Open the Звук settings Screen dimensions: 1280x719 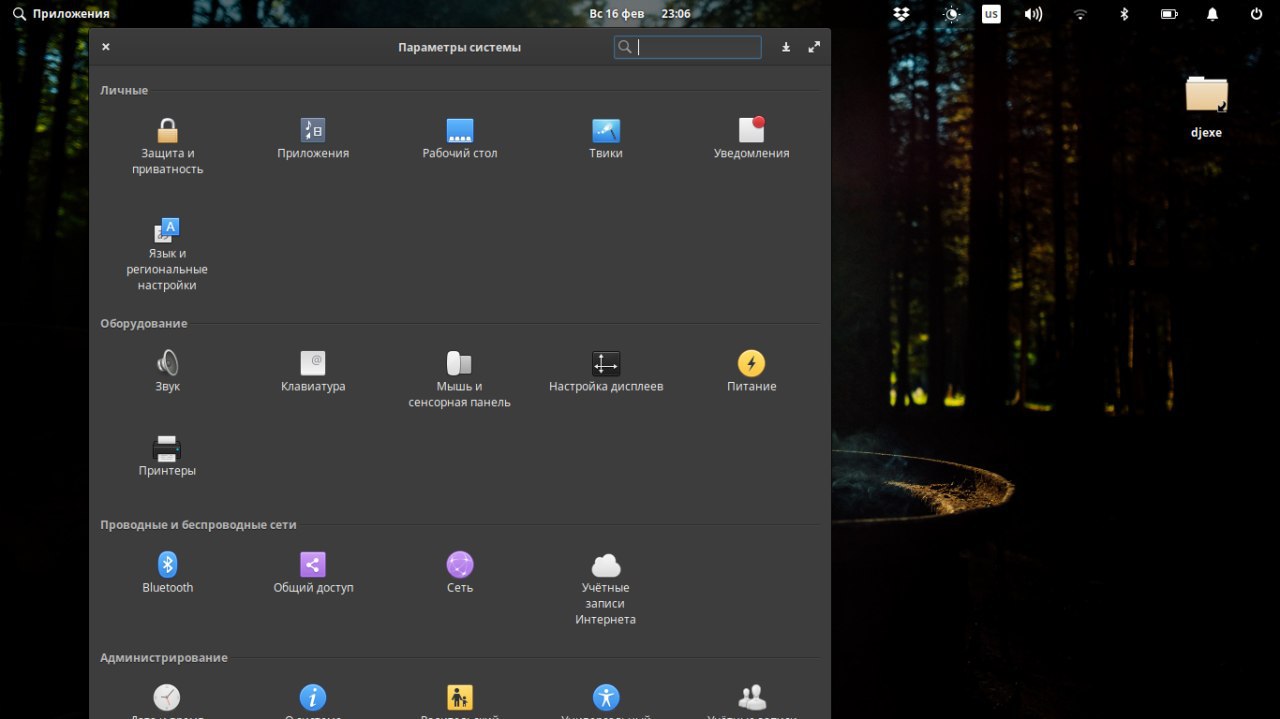pyautogui.click(x=167, y=371)
